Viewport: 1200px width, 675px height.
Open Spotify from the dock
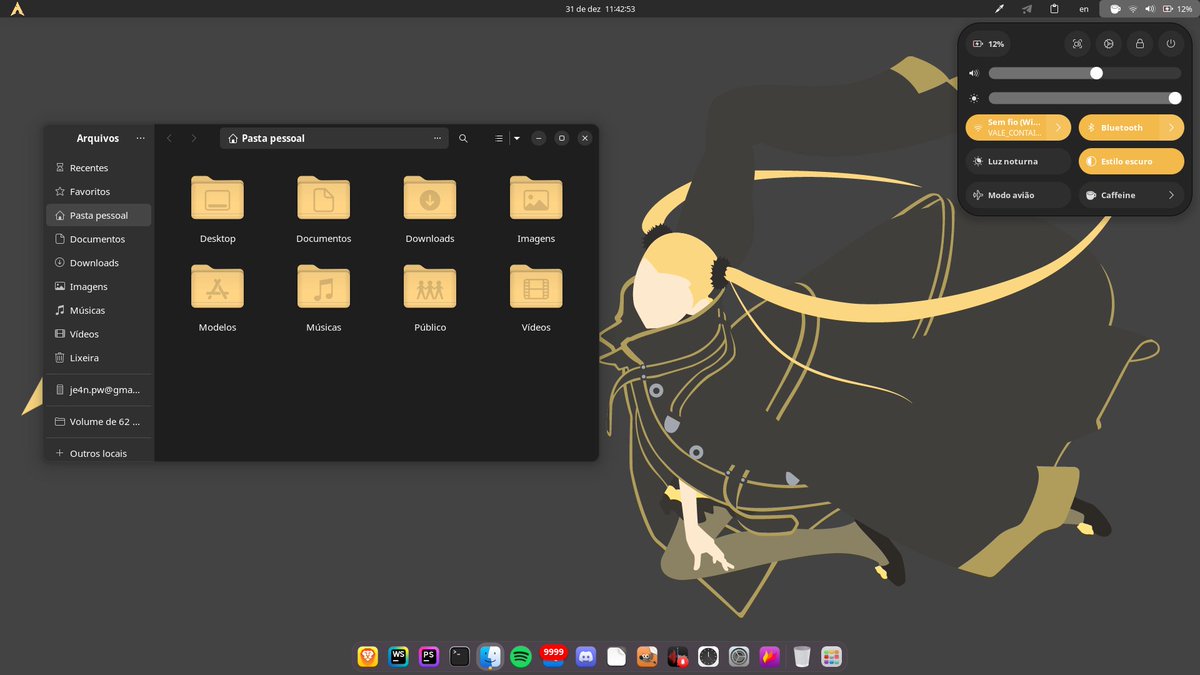(520, 657)
